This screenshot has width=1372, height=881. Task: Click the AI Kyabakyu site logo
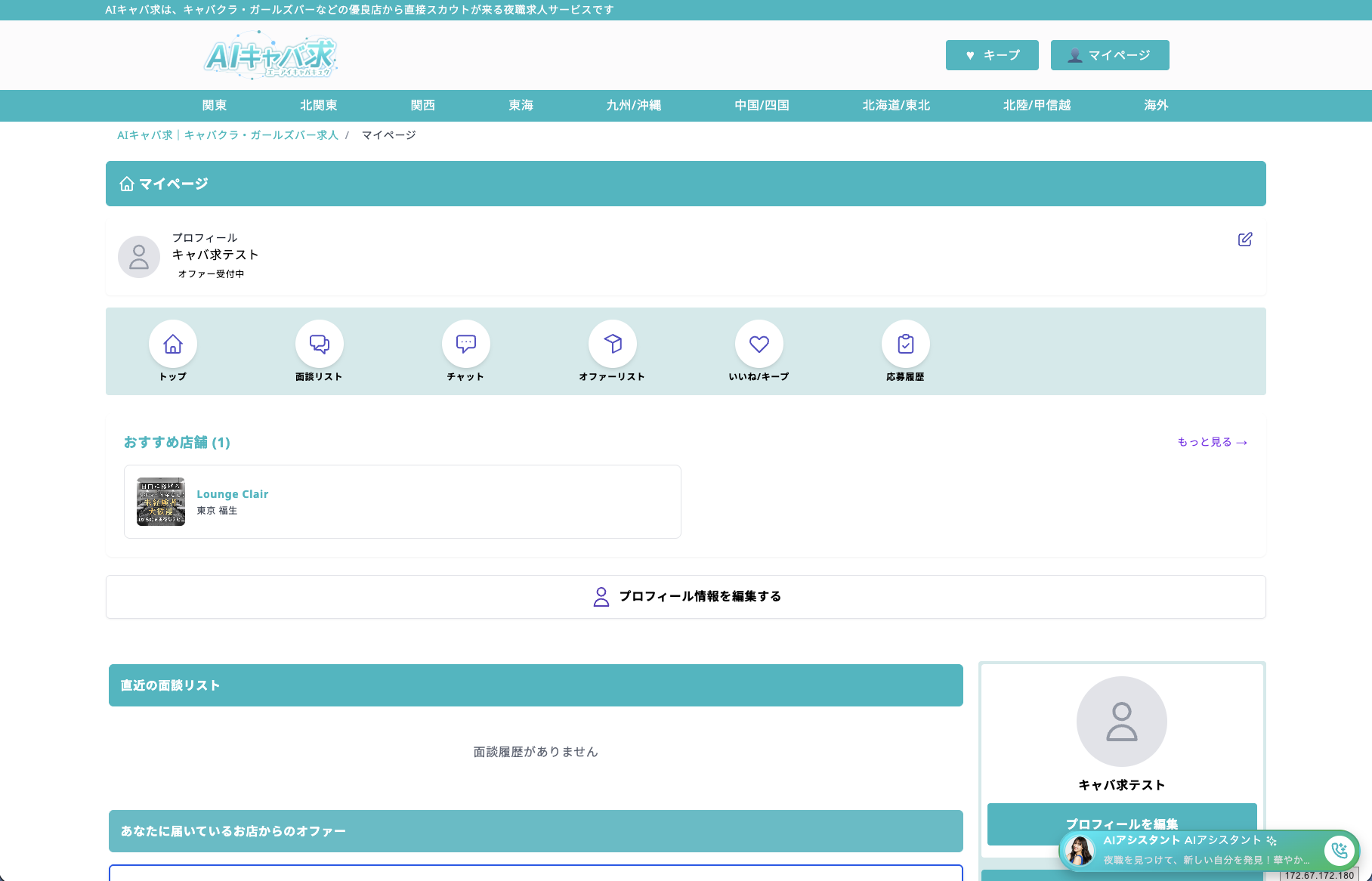[270, 55]
